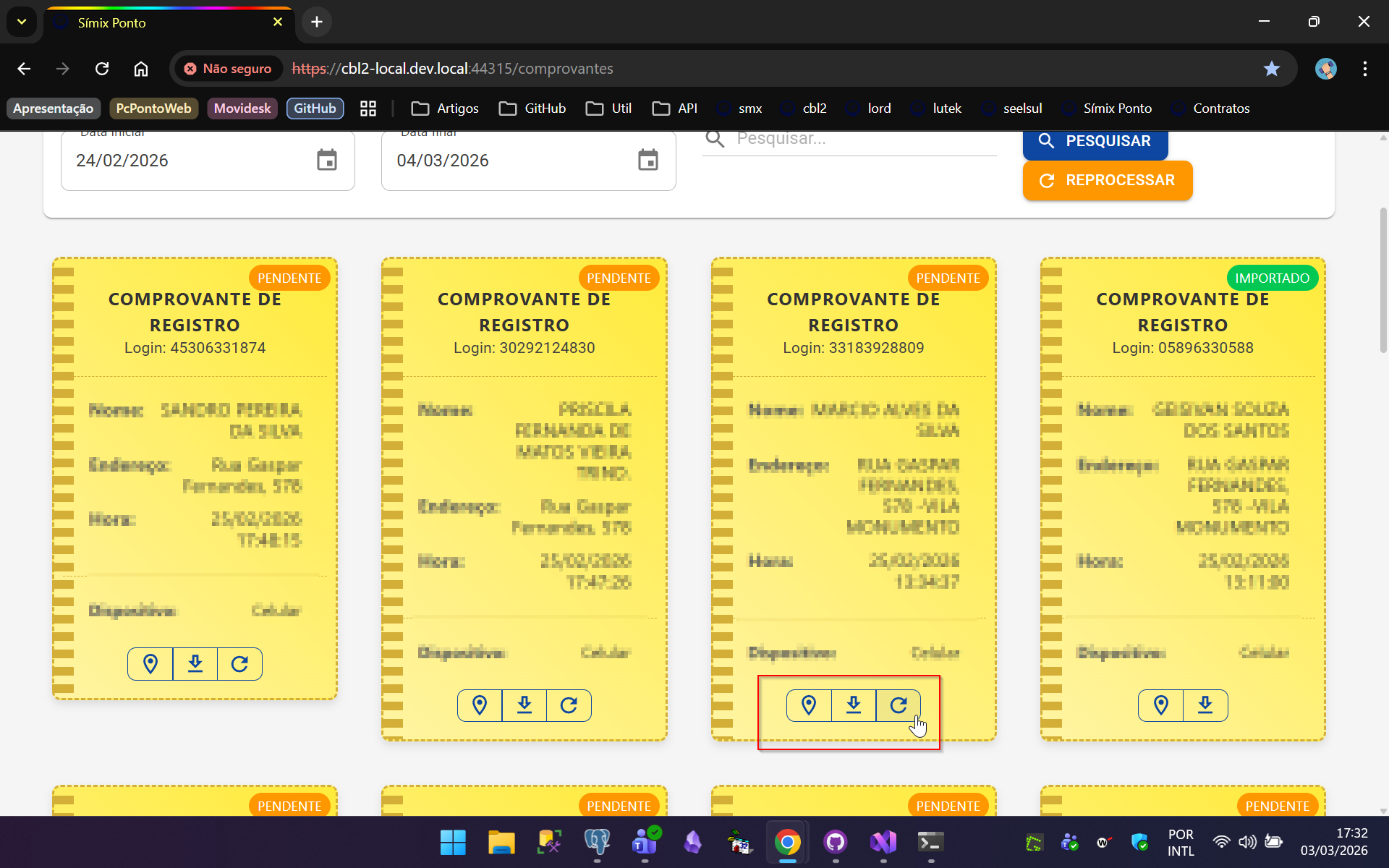Click PENDENTE badge on login 45306331874 card
Screen dimensions: 1389x868
point(289,278)
